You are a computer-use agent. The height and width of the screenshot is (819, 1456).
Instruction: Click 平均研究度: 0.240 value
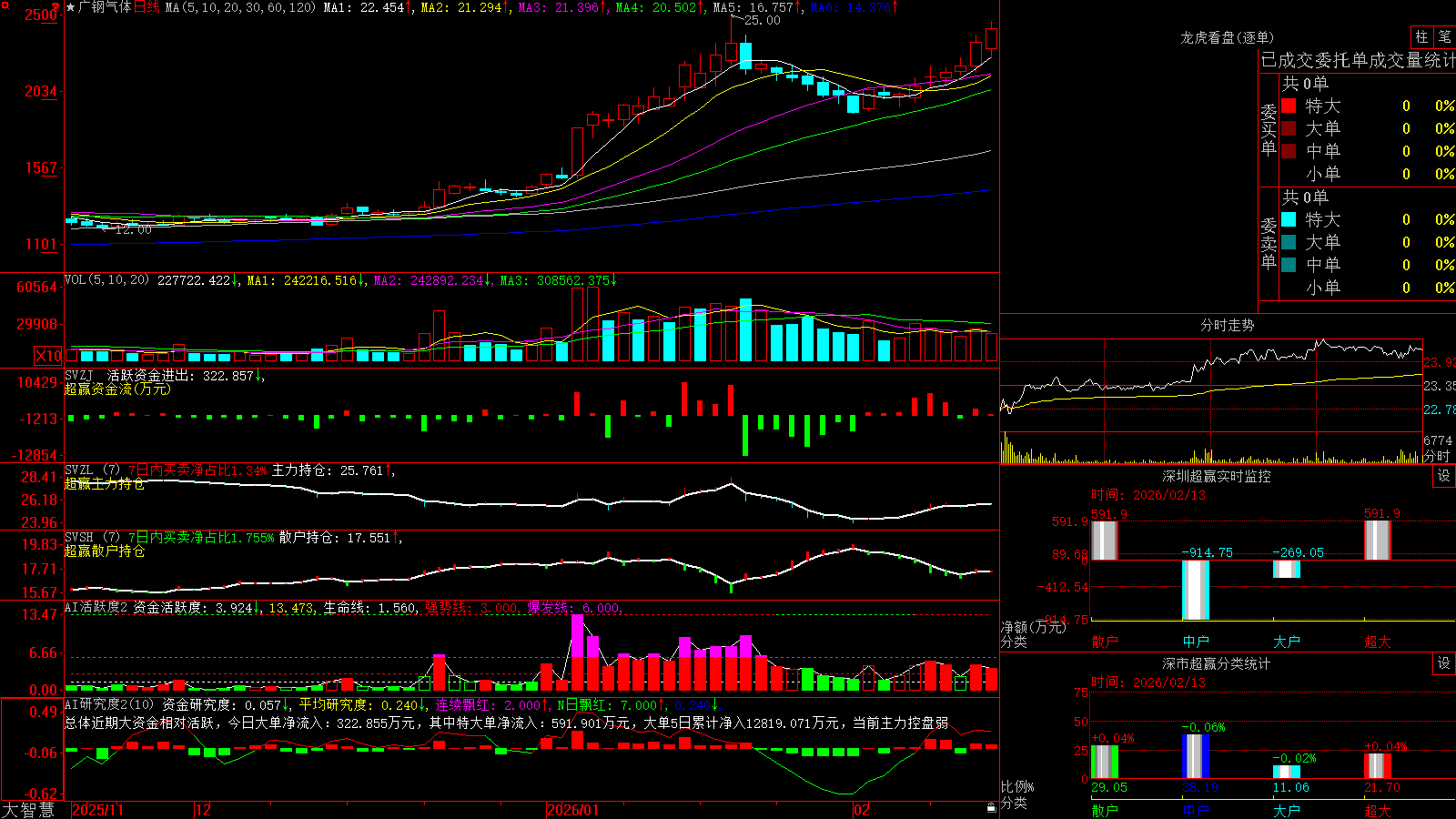click(x=363, y=704)
